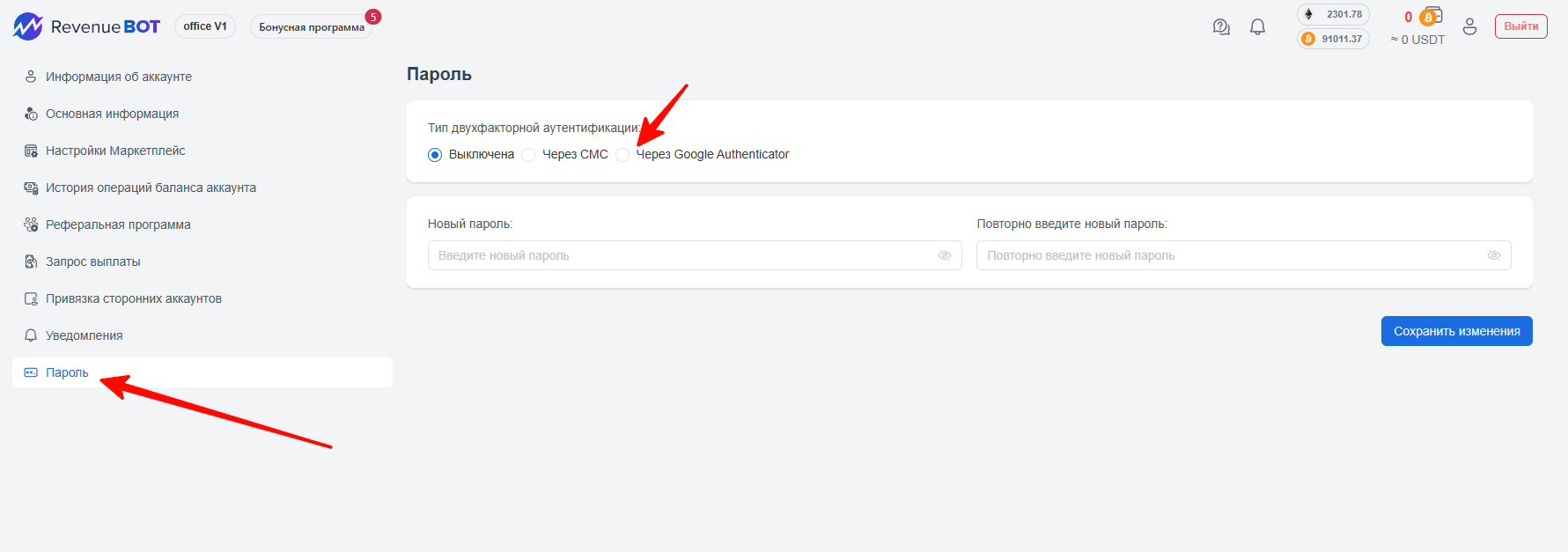Click the referral program icon in sidebar
1568x552 pixels.
point(31,224)
